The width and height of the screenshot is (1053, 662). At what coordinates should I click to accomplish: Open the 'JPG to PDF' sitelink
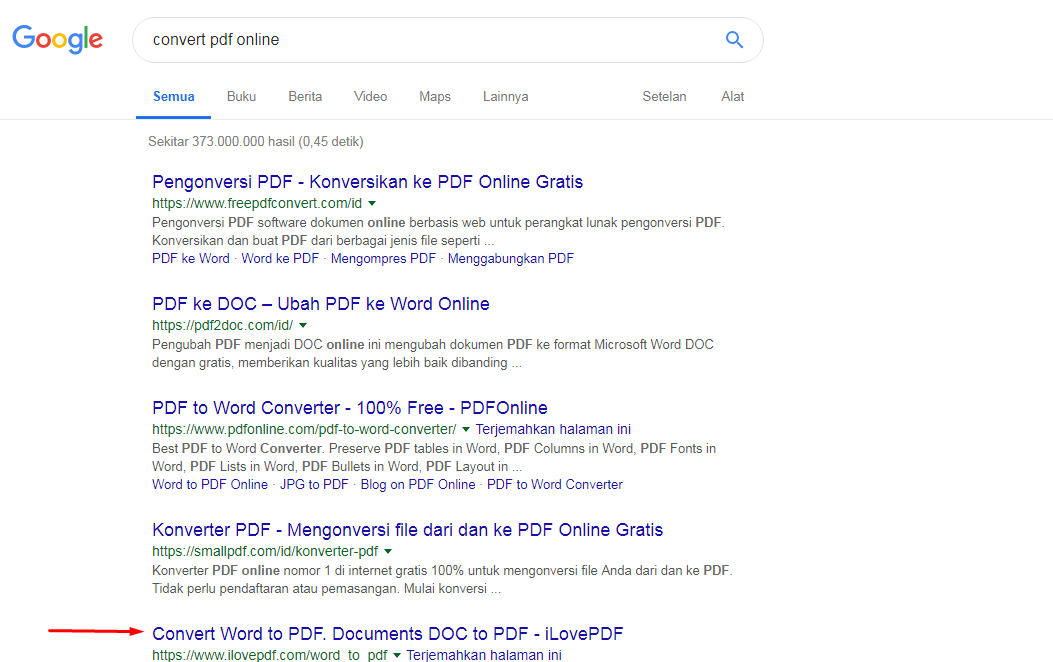pyautogui.click(x=314, y=485)
